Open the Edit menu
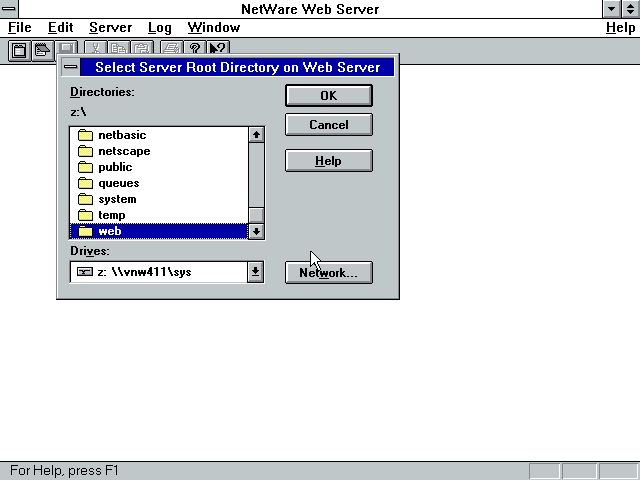The height and width of the screenshot is (480, 640). pyautogui.click(x=60, y=27)
